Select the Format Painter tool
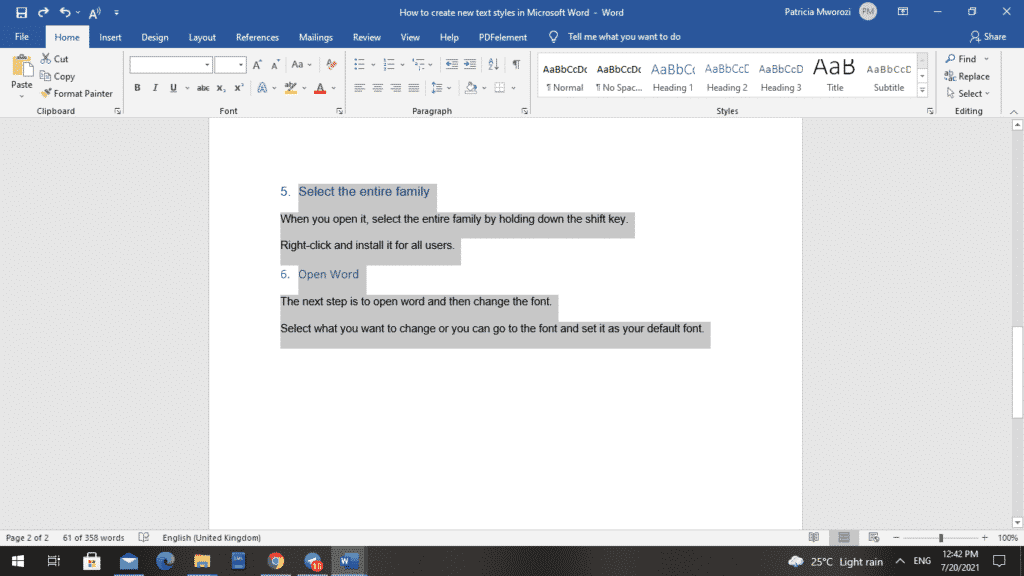The height and width of the screenshot is (576, 1024). [77, 93]
